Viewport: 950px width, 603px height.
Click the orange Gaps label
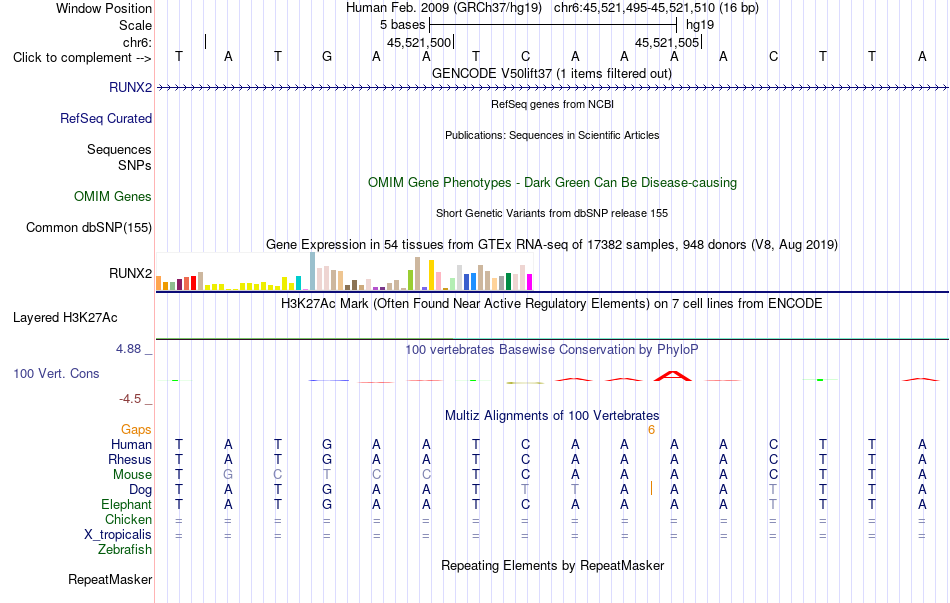pos(136,430)
